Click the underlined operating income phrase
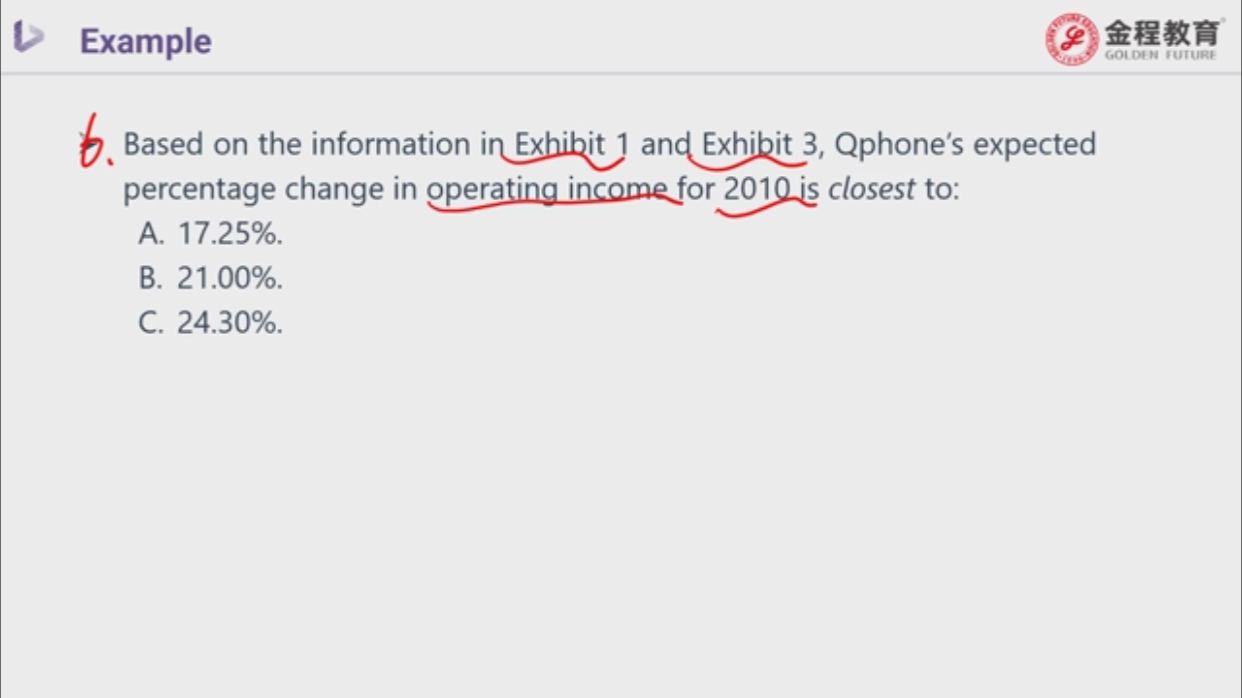Viewport: 1242px width, 698px height. point(548,189)
